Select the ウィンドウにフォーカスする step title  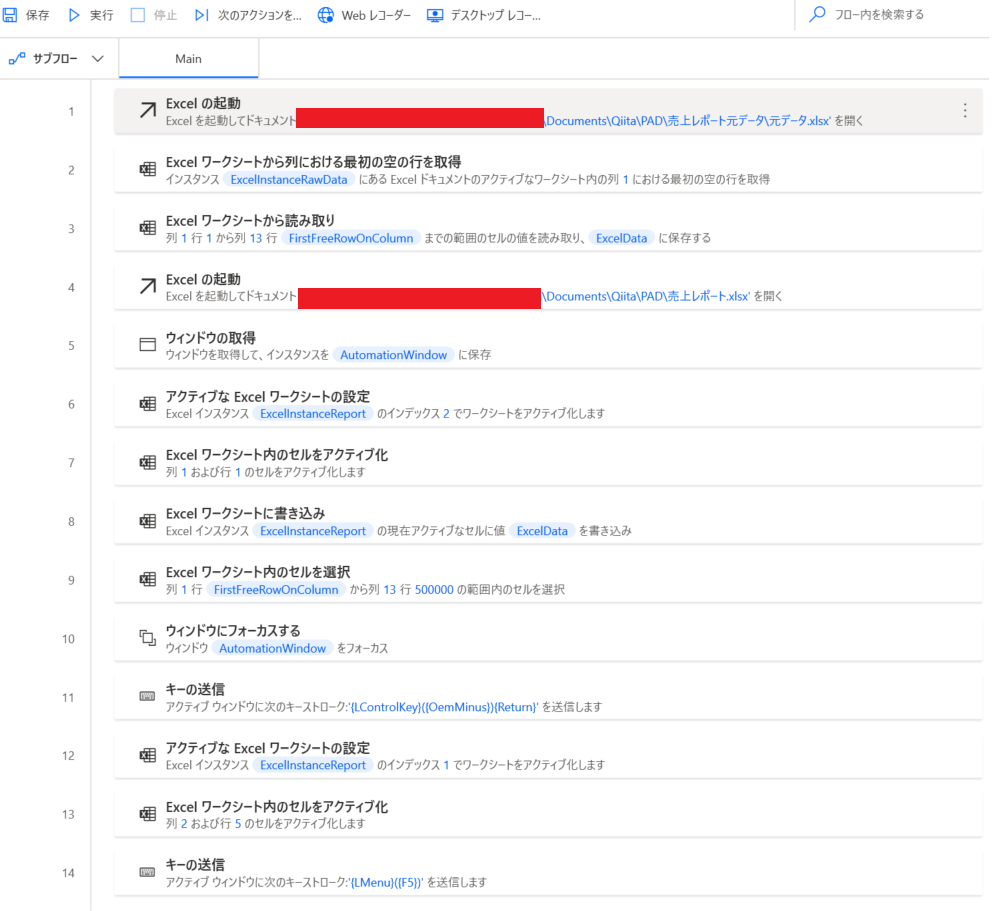click(x=233, y=630)
